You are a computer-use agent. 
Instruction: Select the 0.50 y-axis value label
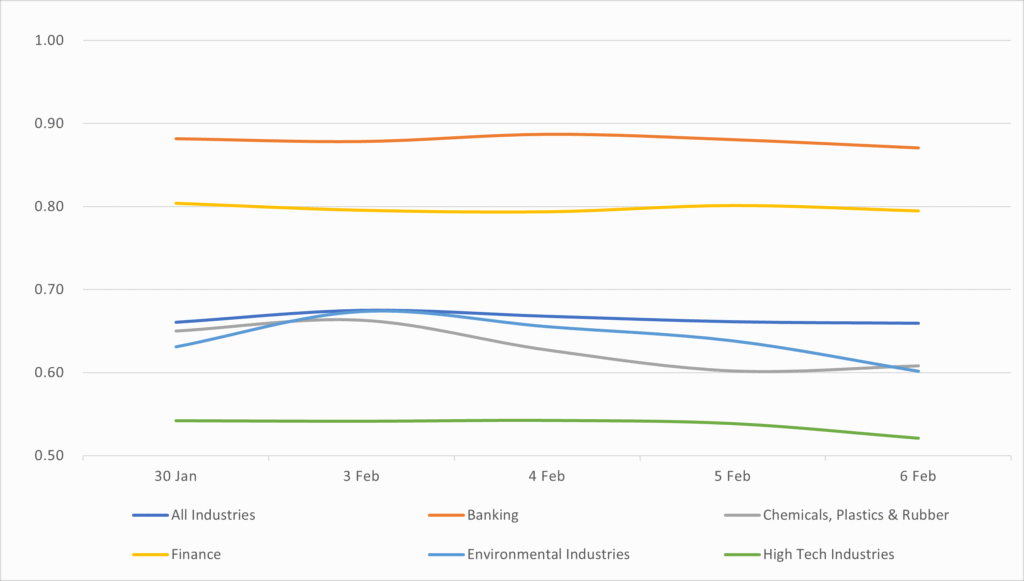pos(49,456)
